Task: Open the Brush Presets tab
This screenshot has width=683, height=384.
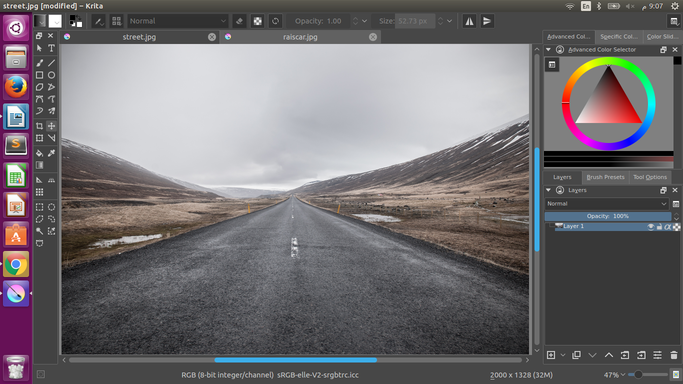Action: (605, 177)
